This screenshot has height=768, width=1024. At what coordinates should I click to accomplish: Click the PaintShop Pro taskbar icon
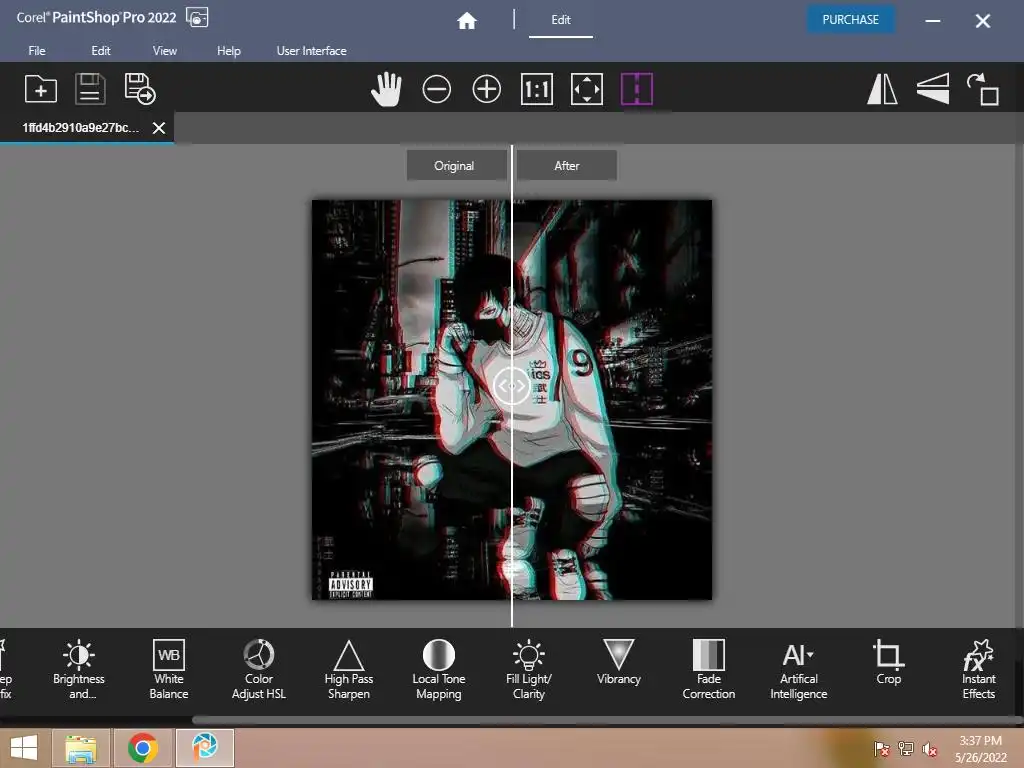click(204, 748)
